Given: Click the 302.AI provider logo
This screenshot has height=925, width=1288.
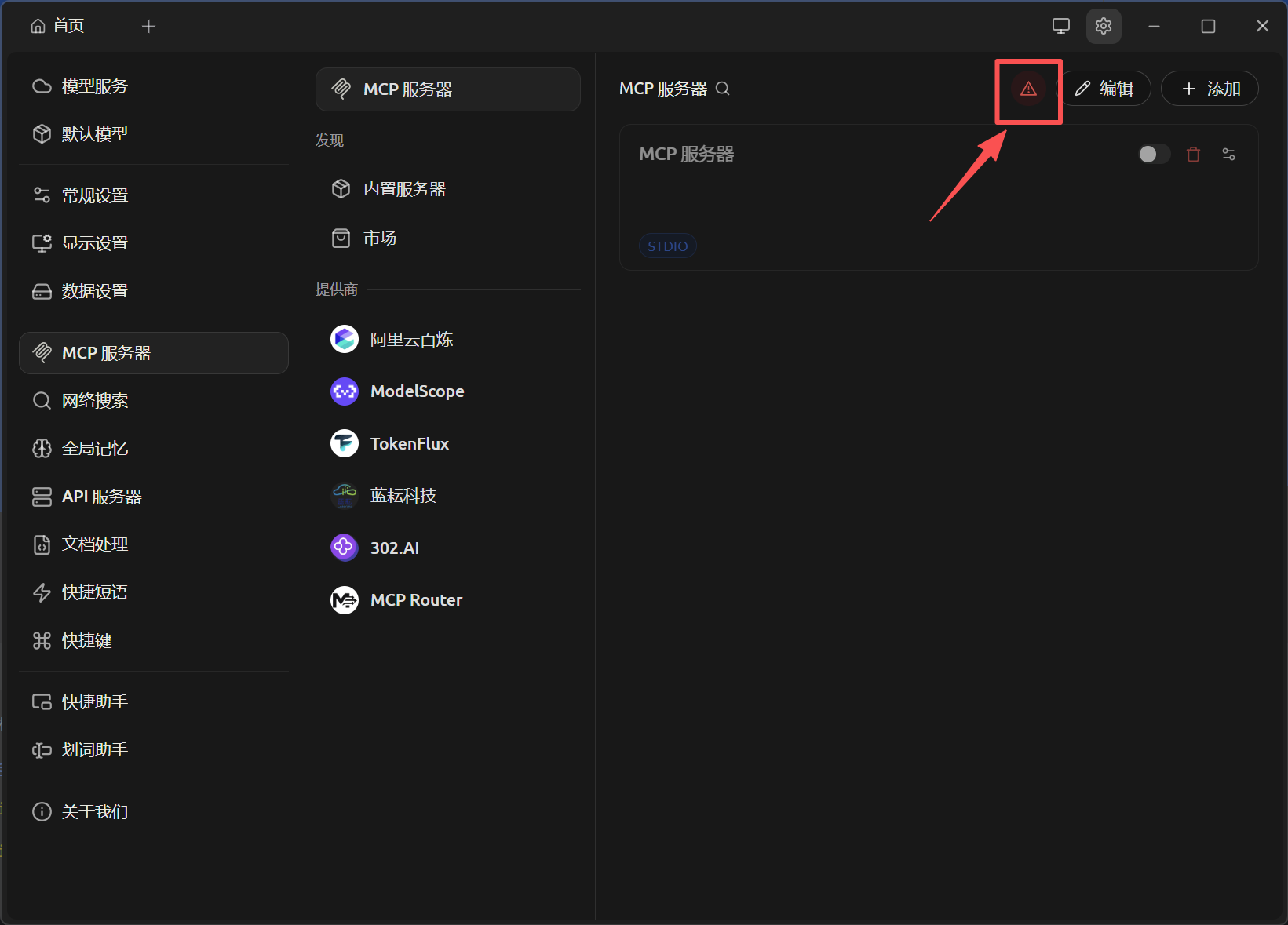Looking at the screenshot, I should (x=345, y=548).
